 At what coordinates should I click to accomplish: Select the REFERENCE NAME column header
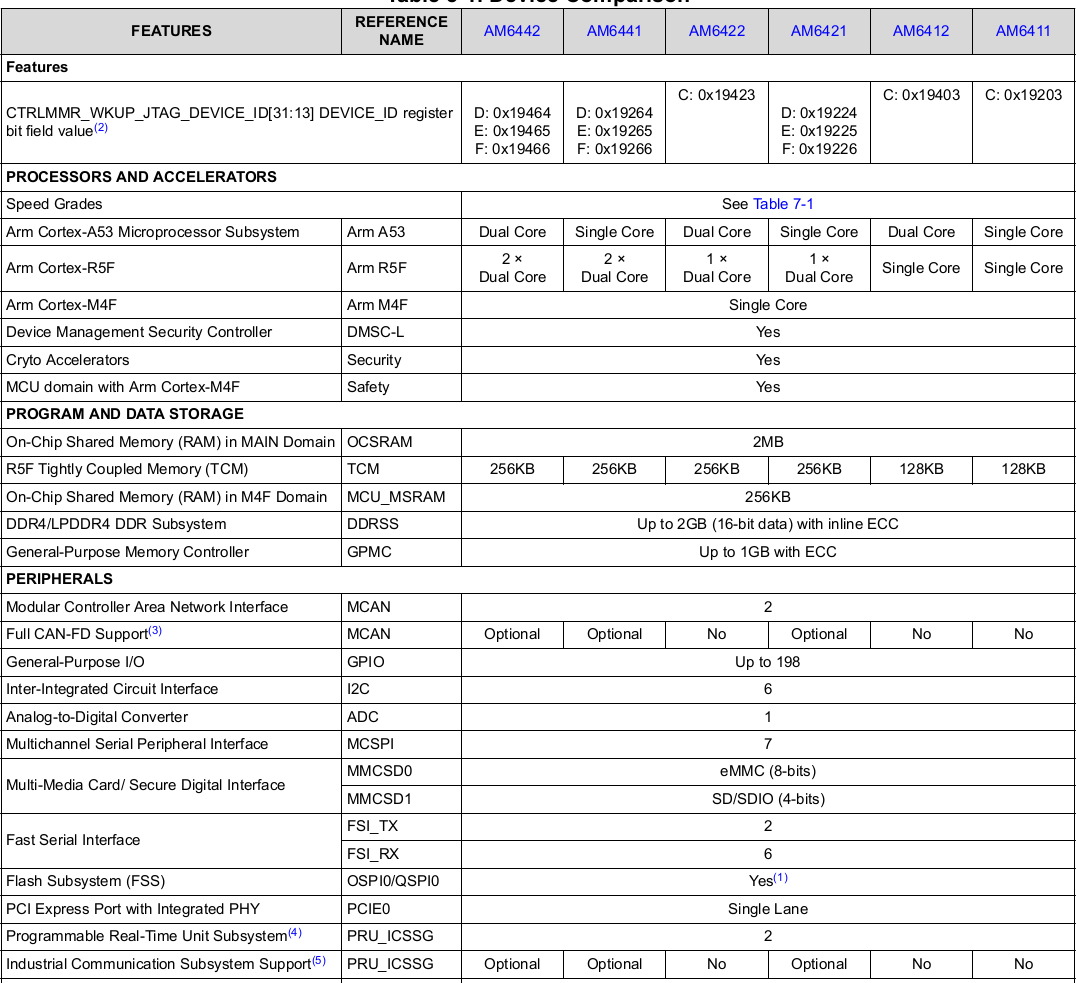[401, 31]
